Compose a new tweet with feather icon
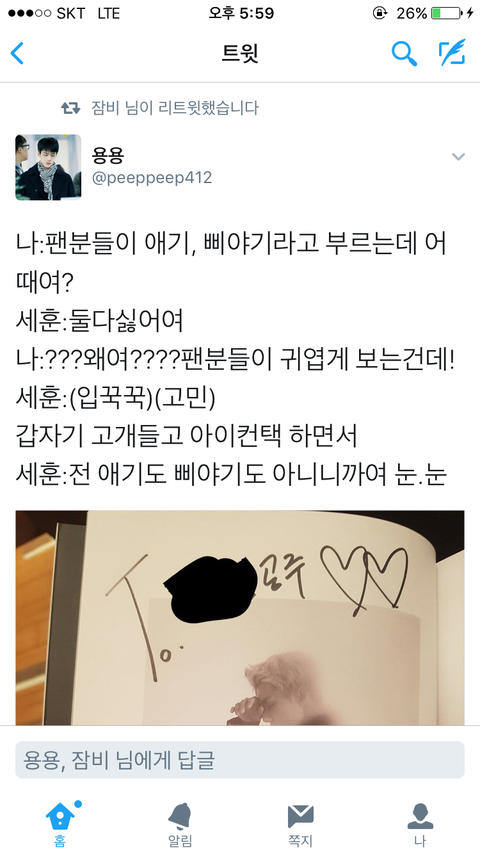 pyautogui.click(x=452, y=52)
